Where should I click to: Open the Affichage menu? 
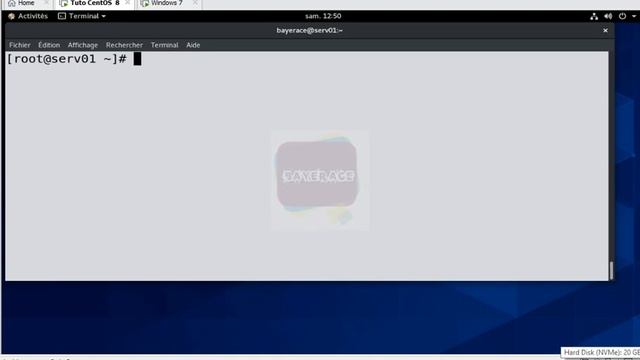83,45
